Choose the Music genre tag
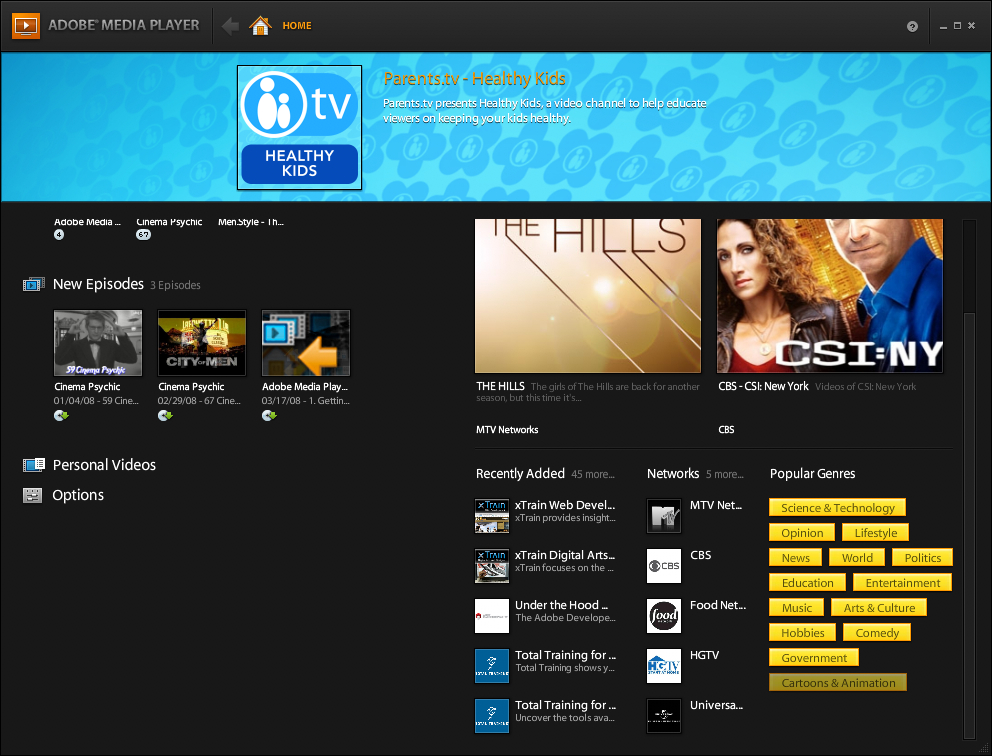Image resolution: width=992 pixels, height=756 pixels. pos(797,608)
